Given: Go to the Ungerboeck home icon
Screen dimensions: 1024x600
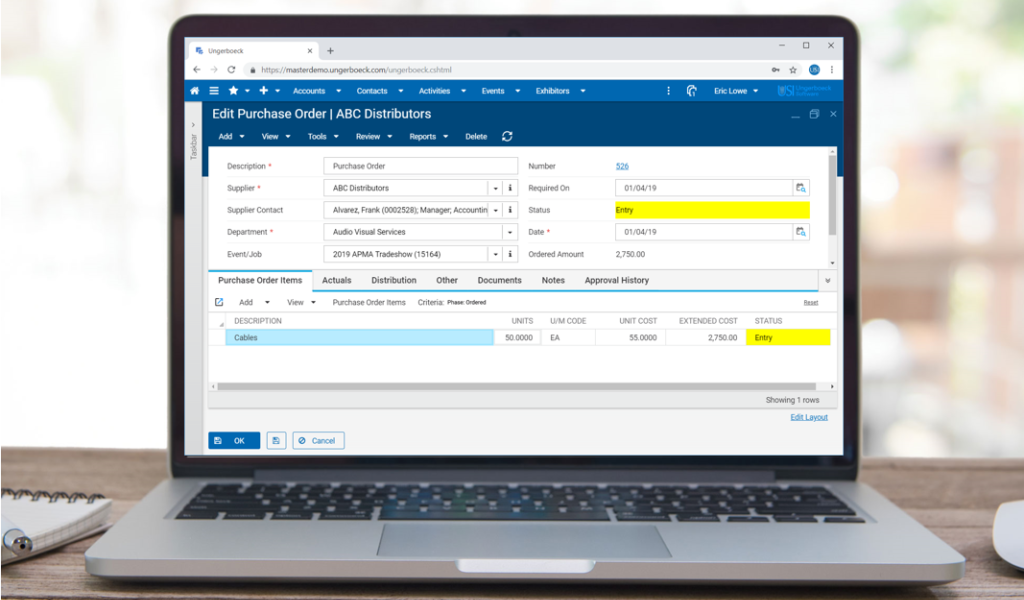Looking at the screenshot, I should (195, 91).
